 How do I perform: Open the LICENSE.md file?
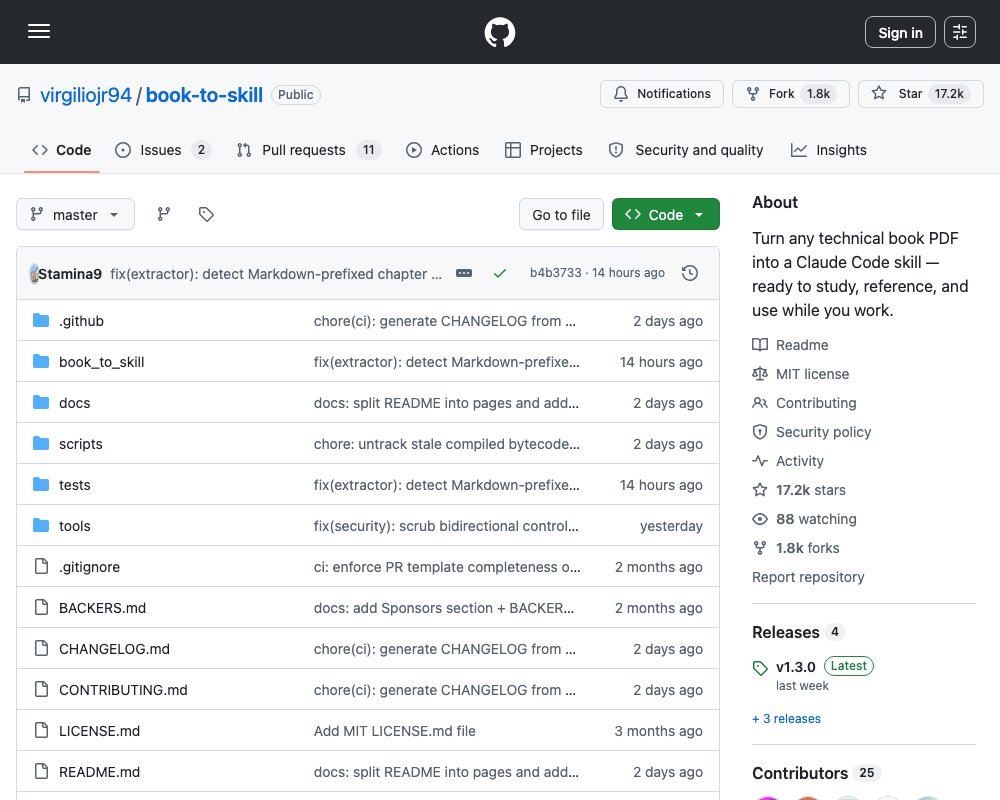click(x=99, y=731)
